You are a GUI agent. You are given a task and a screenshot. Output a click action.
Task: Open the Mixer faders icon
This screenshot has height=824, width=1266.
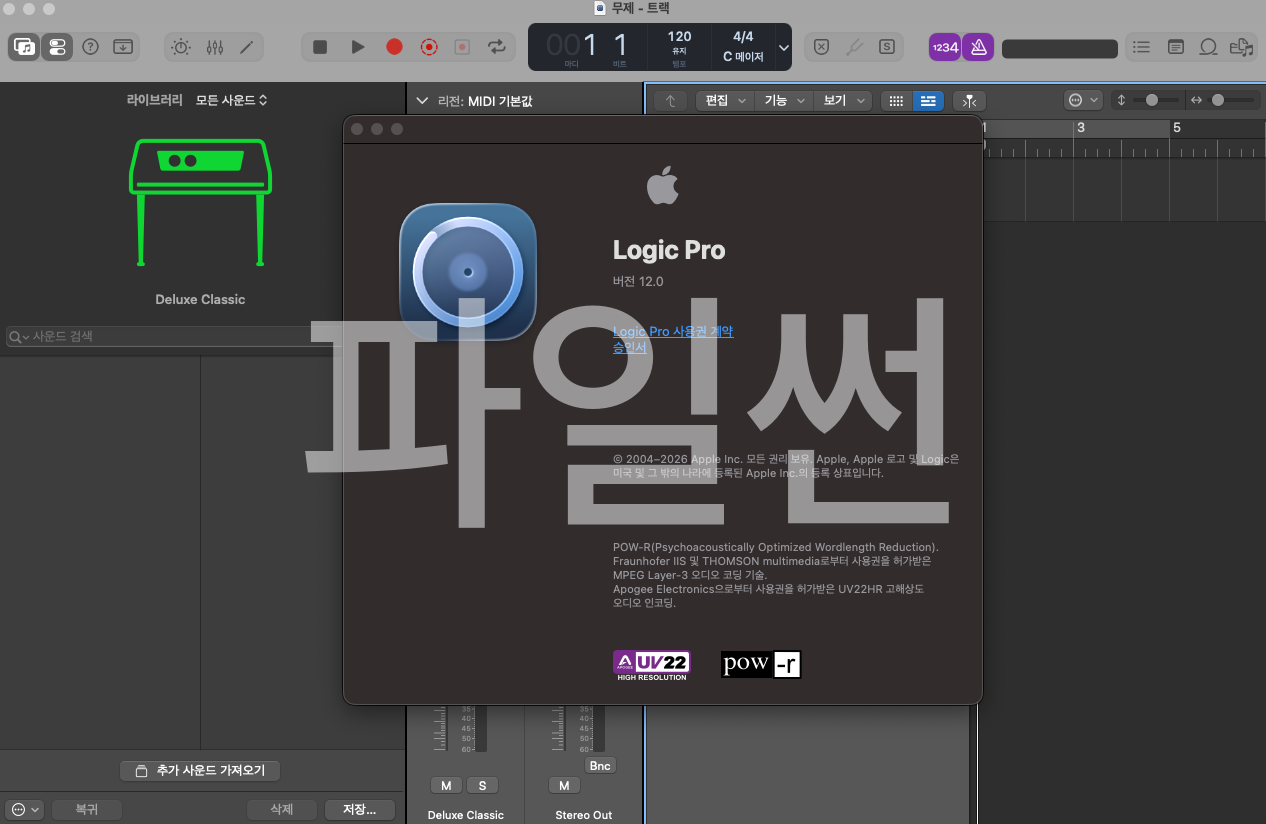click(214, 47)
